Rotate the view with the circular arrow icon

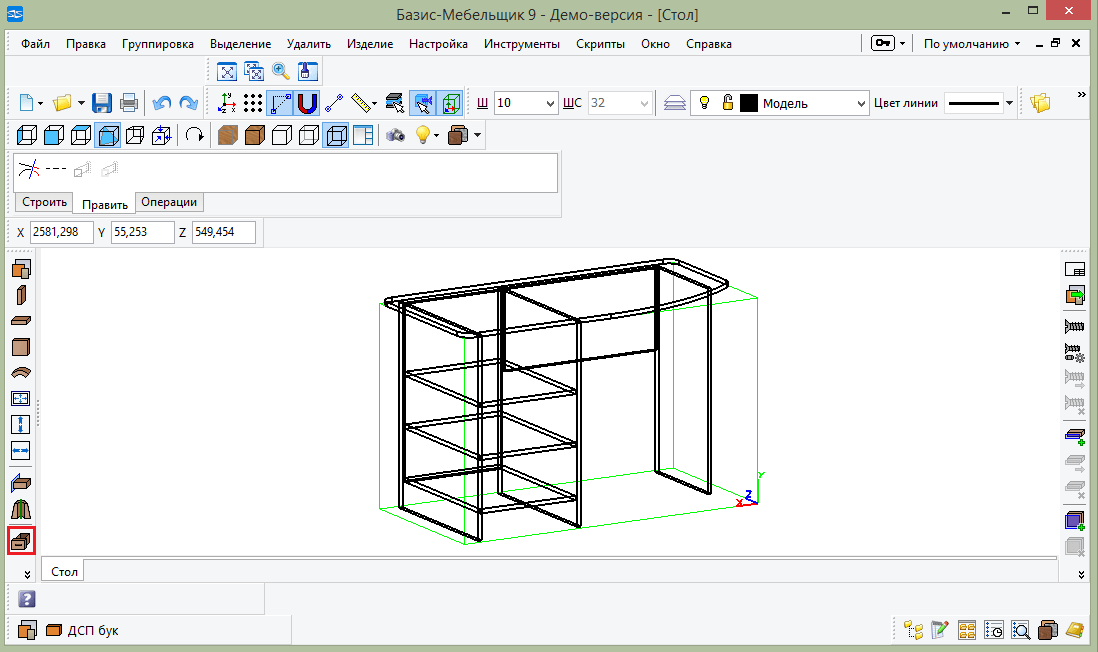195,135
